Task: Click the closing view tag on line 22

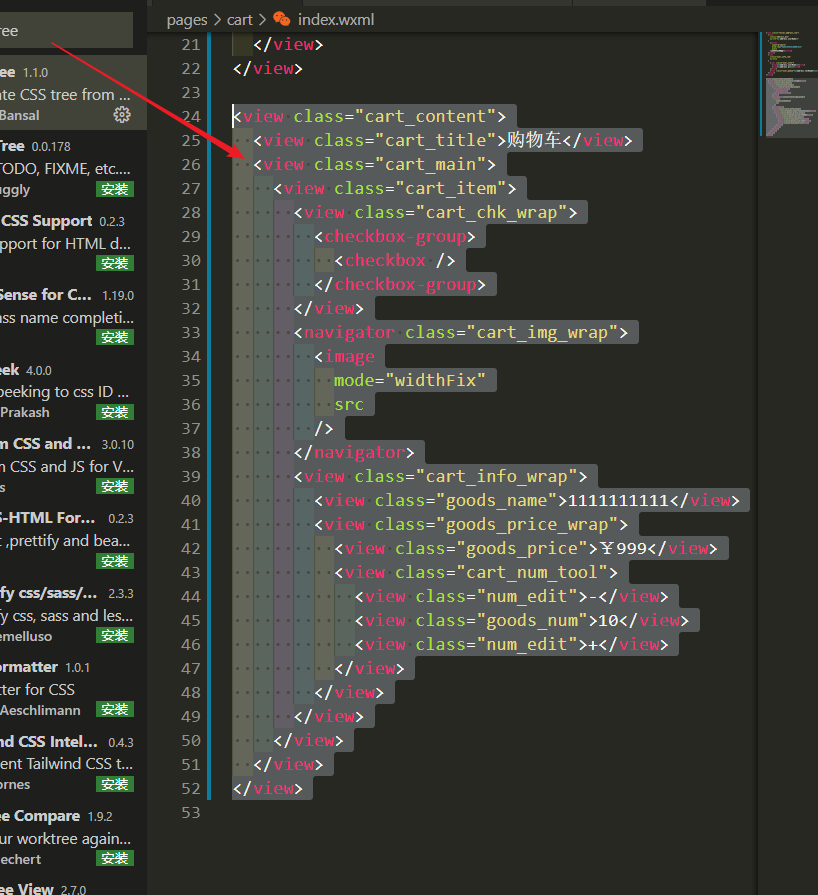Action: point(268,68)
